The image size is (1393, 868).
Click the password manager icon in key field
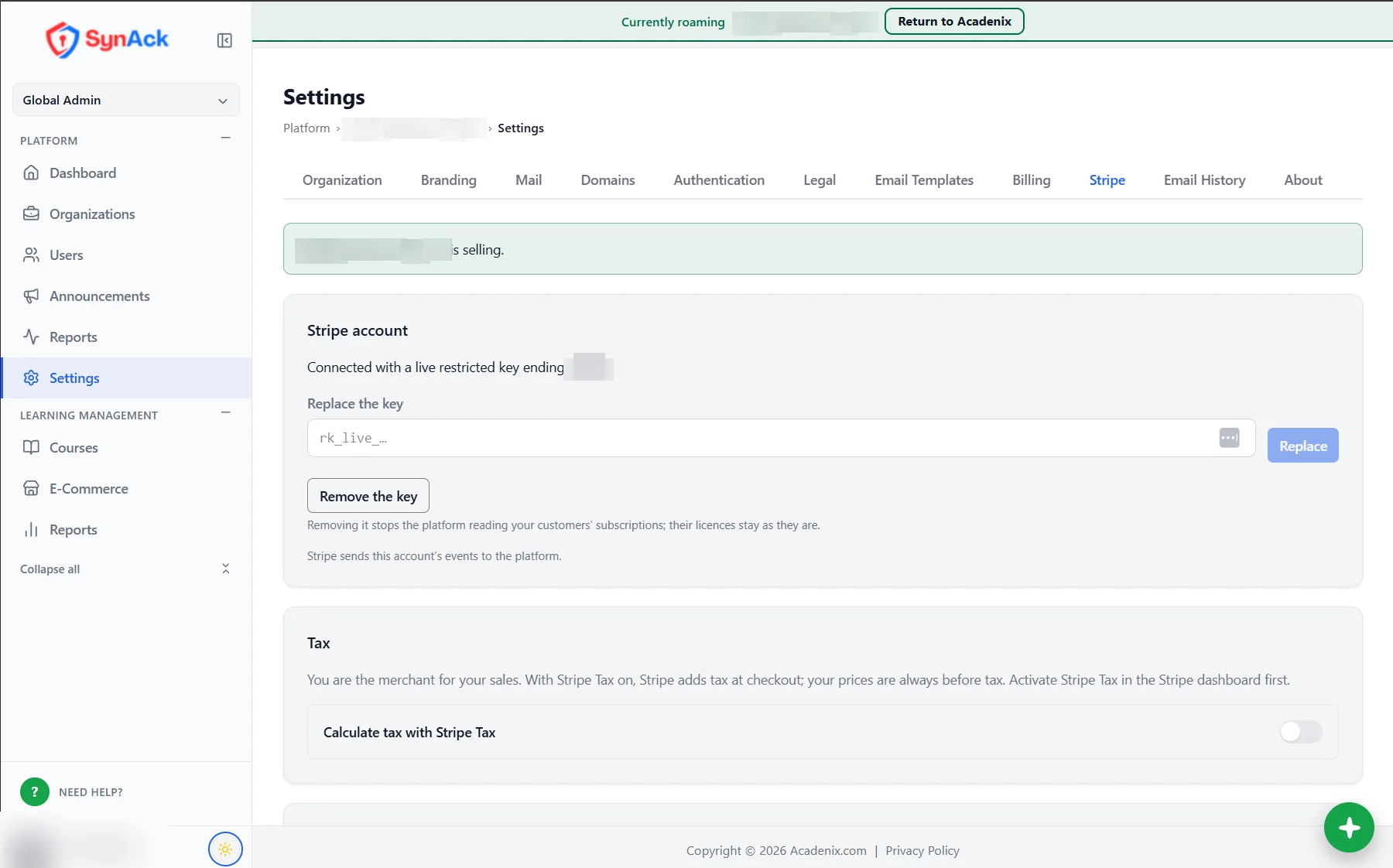[x=1229, y=438]
